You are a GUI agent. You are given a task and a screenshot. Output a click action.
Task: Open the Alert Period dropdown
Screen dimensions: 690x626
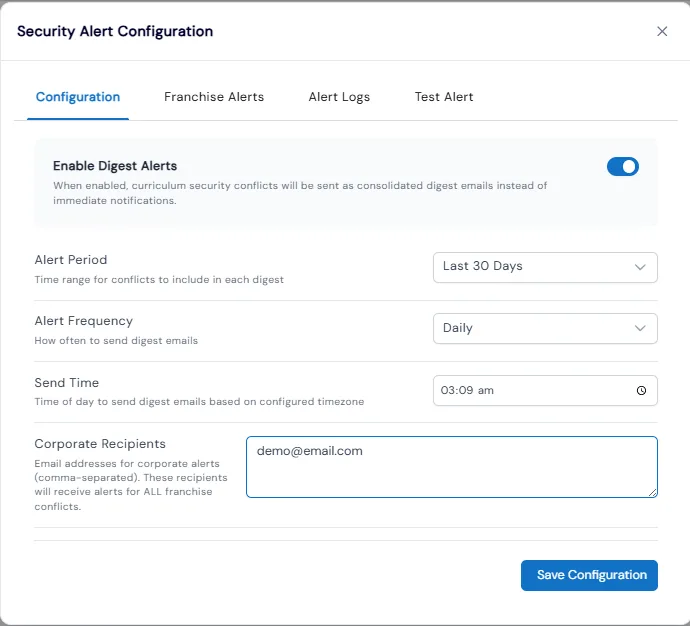545,267
